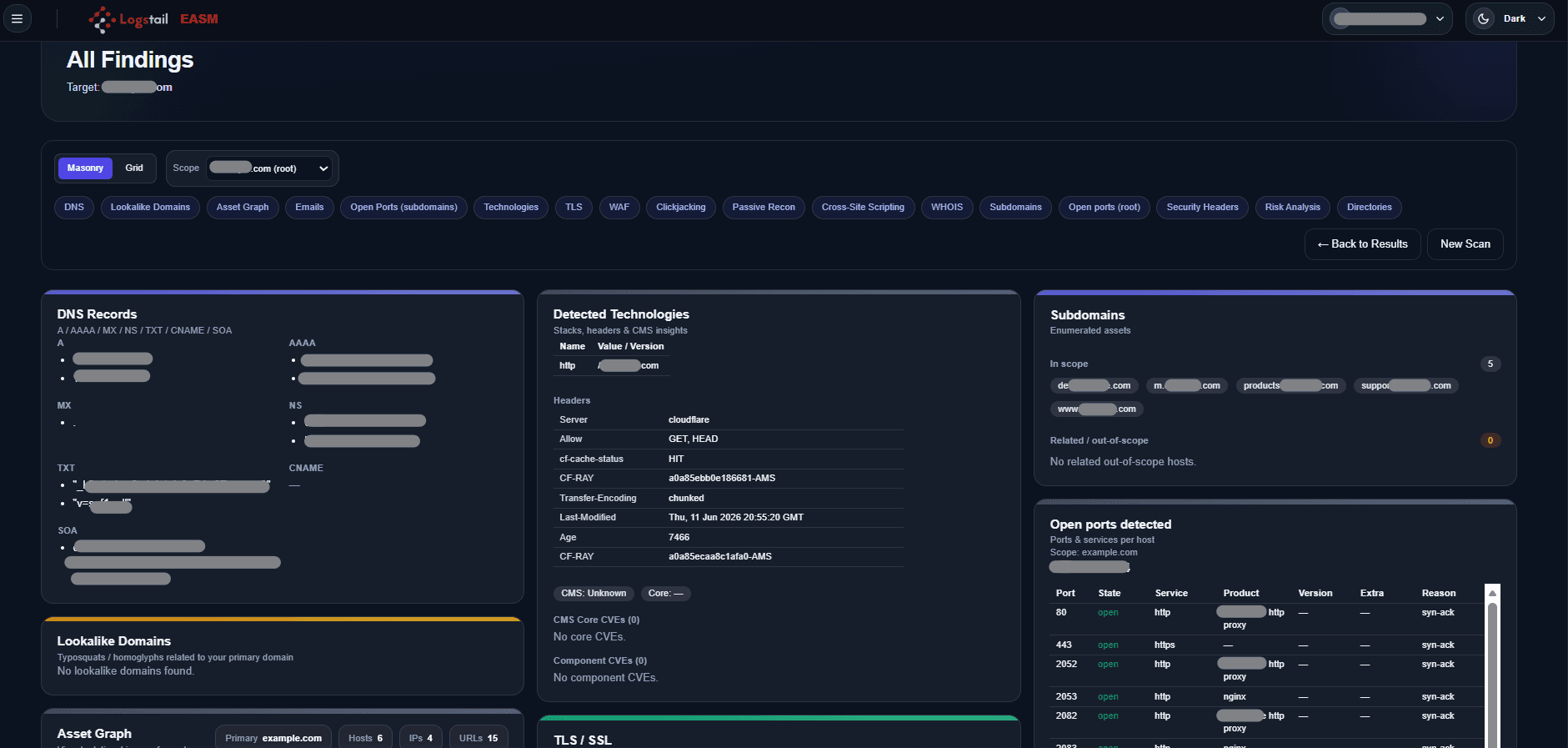Click the Back to Results button
The height and width of the screenshot is (748, 1568).
point(1362,243)
